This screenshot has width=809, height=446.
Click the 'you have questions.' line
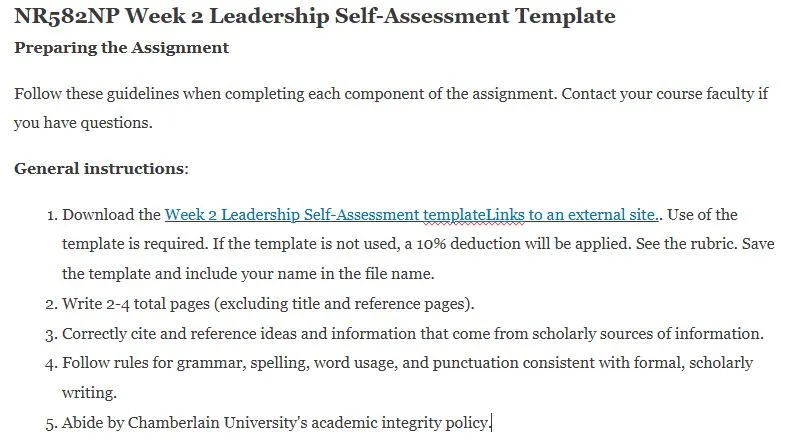point(83,123)
